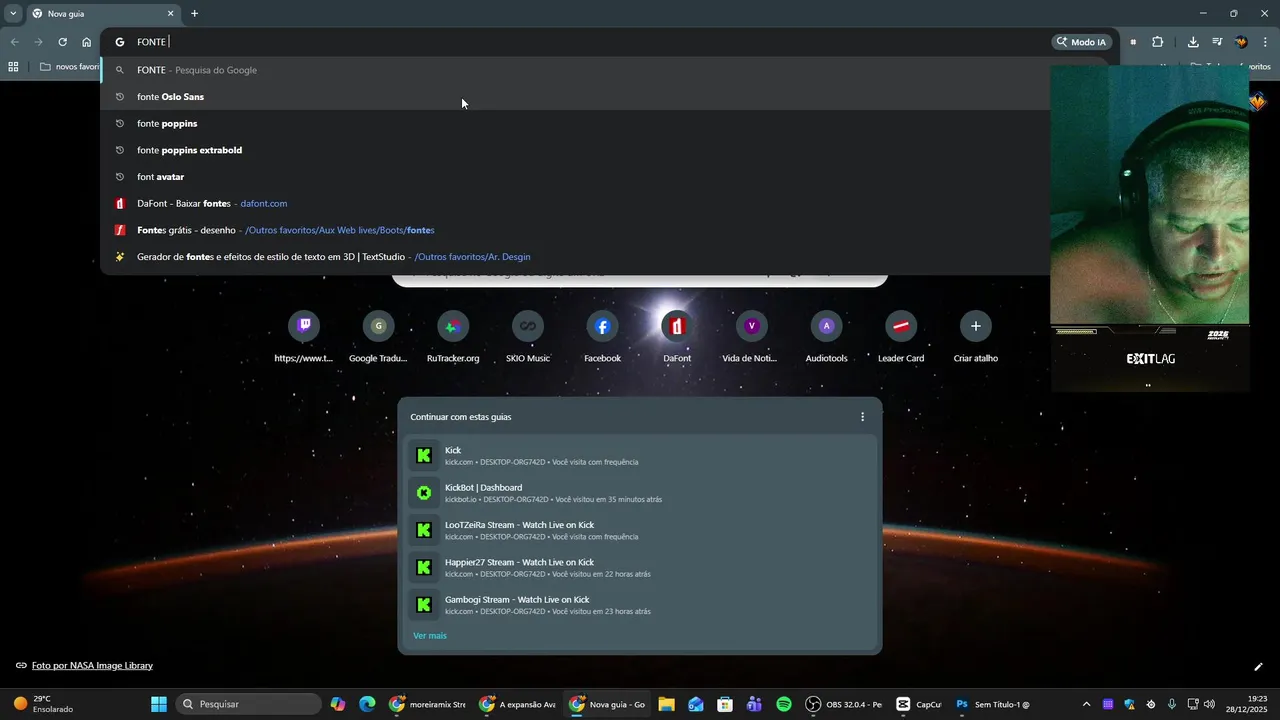
Task: Switch to the CapCut taskbar window
Action: click(x=918, y=704)
